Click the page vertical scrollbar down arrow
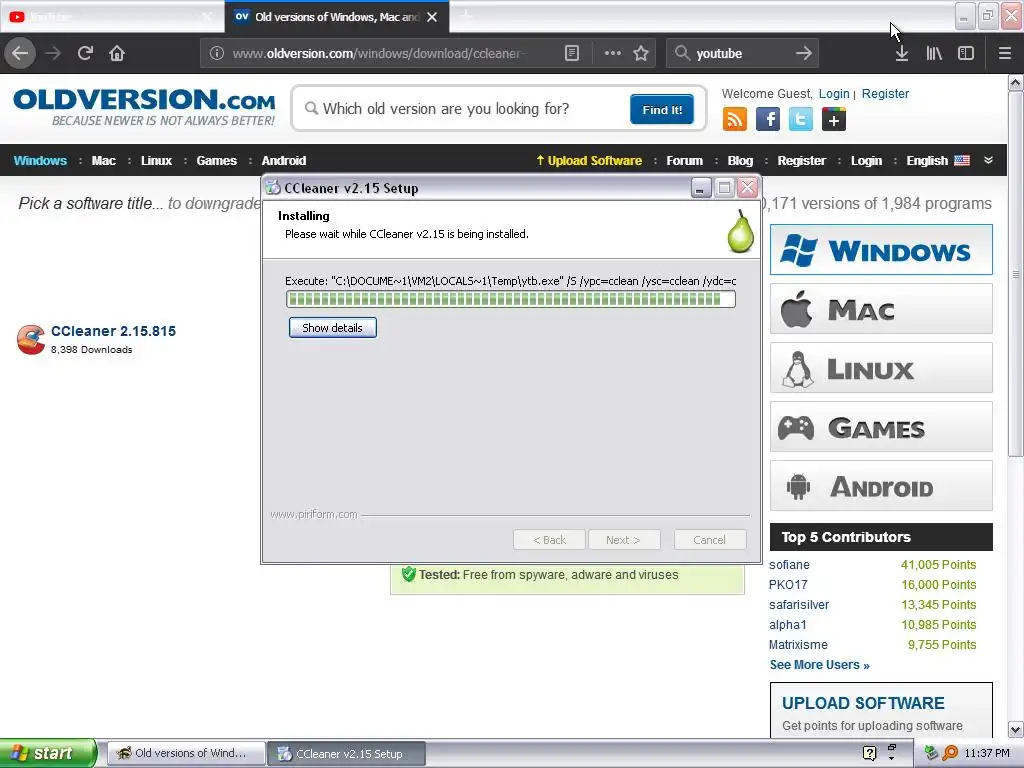This screenshot has height=768, width=1024. [x=1015, y=729]
